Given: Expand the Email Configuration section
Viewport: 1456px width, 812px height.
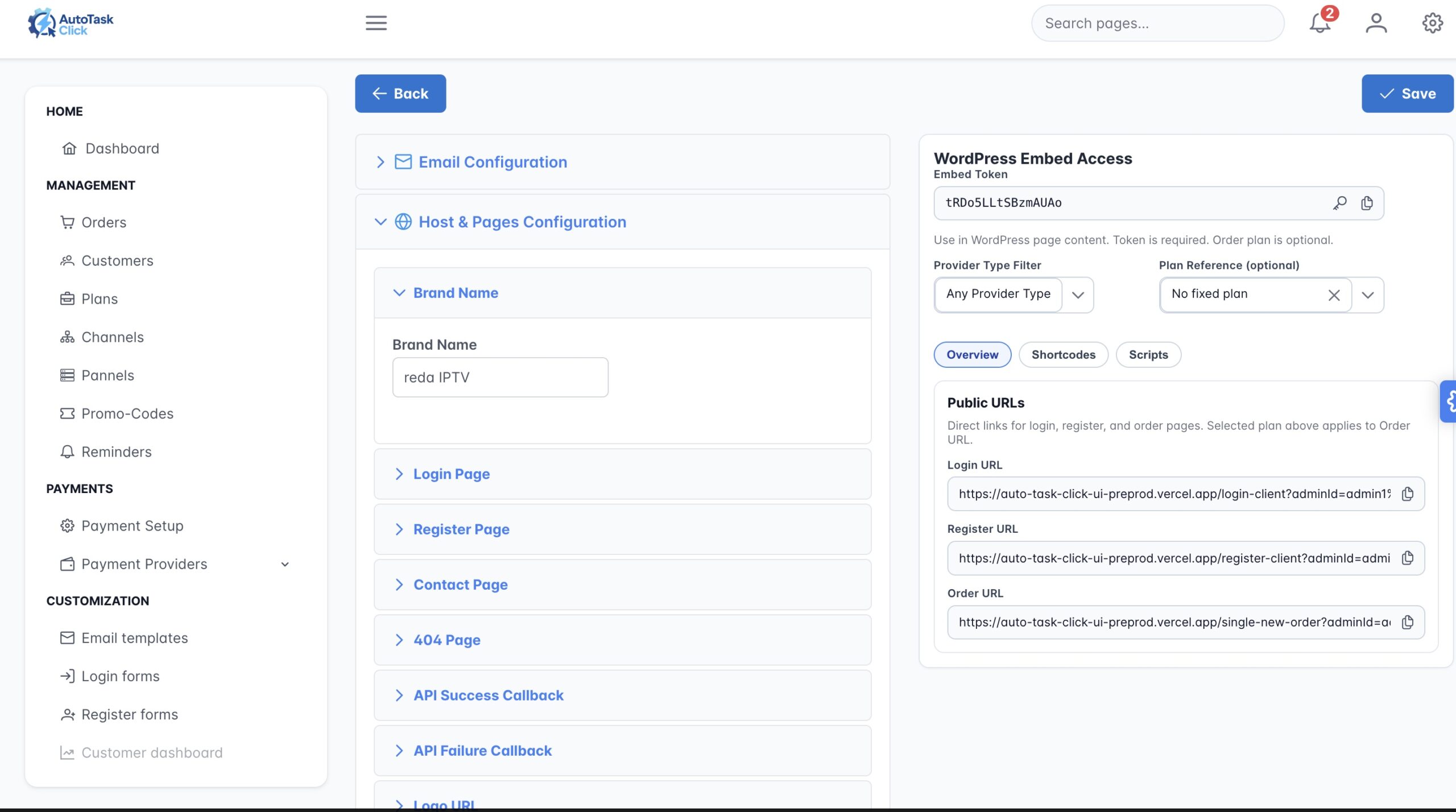Looking at the screenshot, I should pos(622,162).
